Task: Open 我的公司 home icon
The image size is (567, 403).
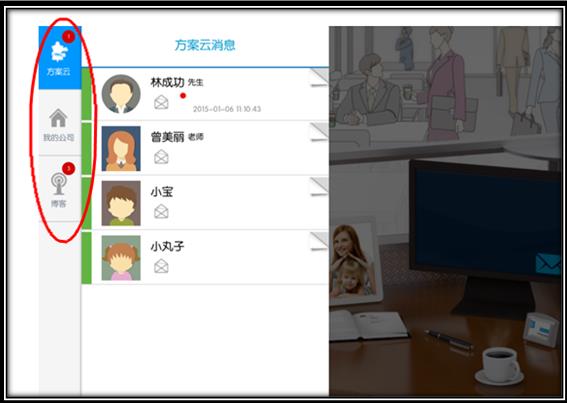Action: 59,118
